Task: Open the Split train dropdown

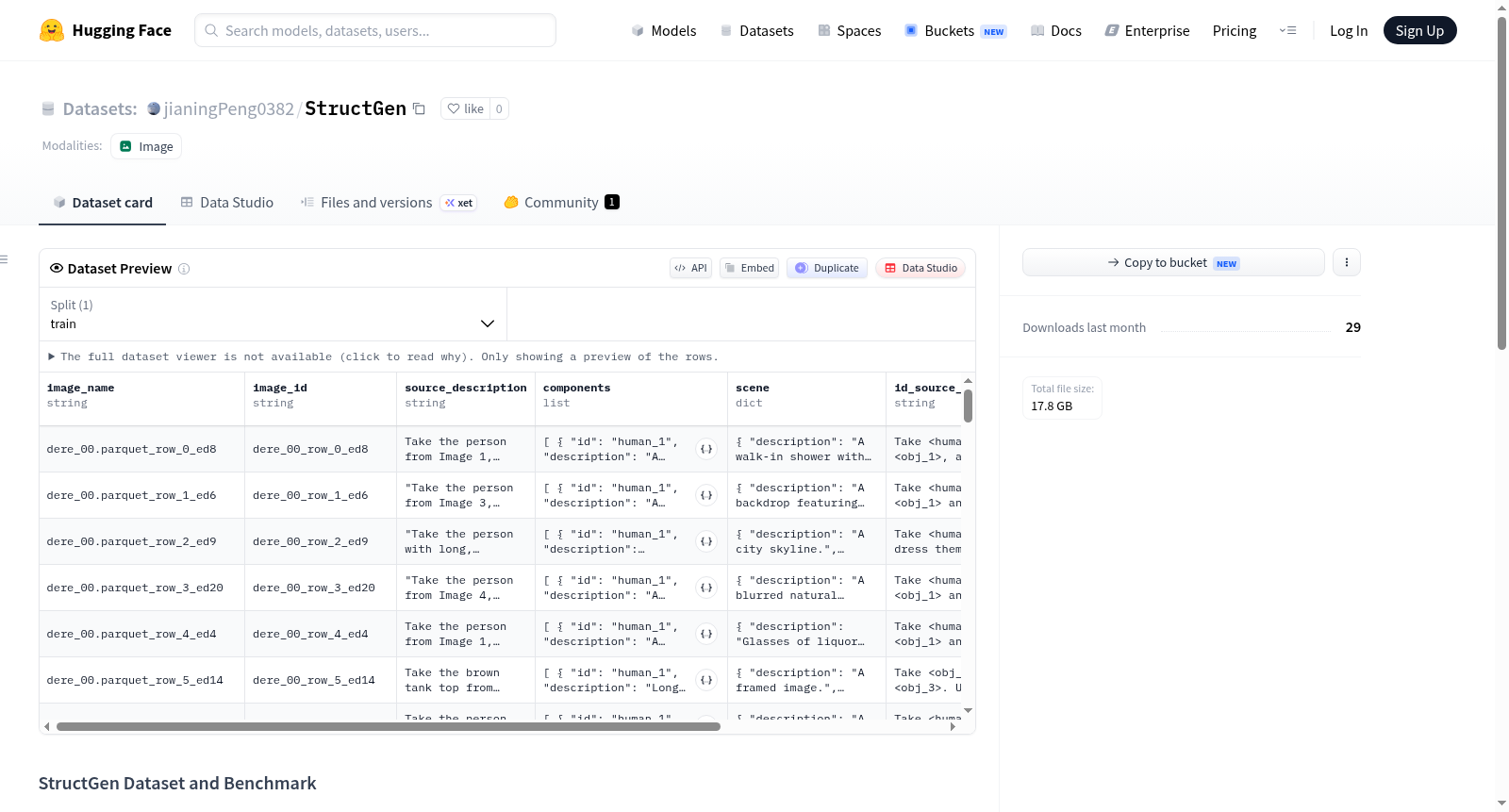Action: point(273,314)
